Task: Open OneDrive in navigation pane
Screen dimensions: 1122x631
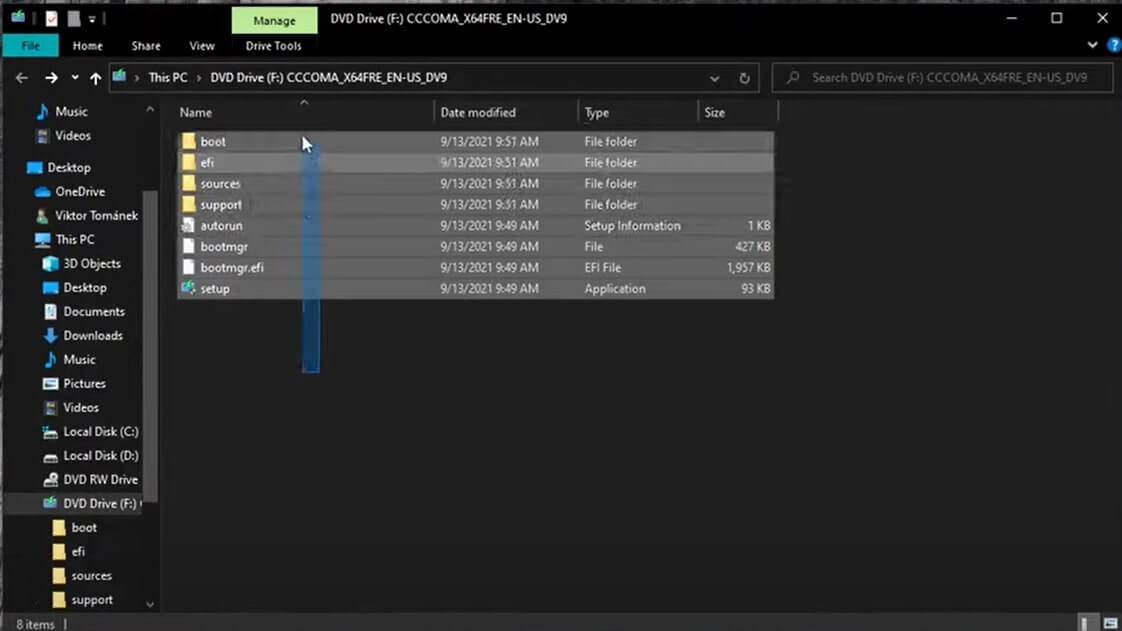Action: tap(79, 192)
